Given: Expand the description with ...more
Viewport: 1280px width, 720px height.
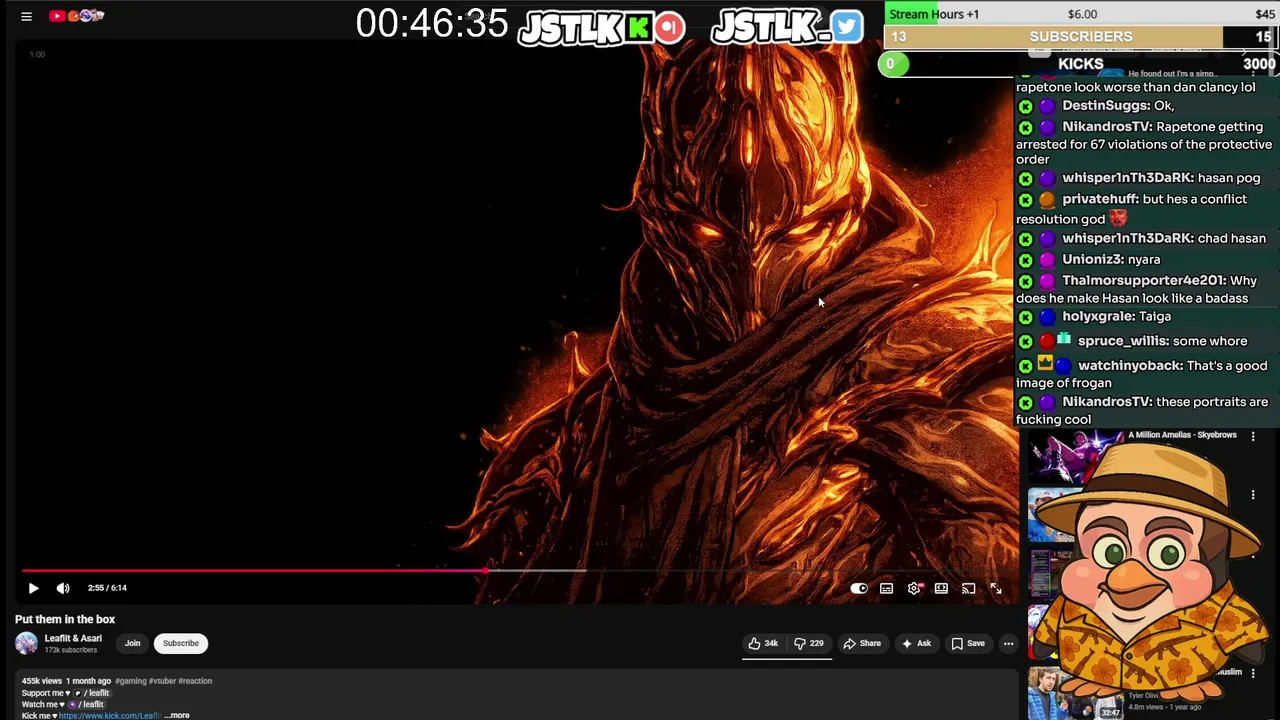Looking at the screenshot, I should pyautogui.click(x=177, y=716).
